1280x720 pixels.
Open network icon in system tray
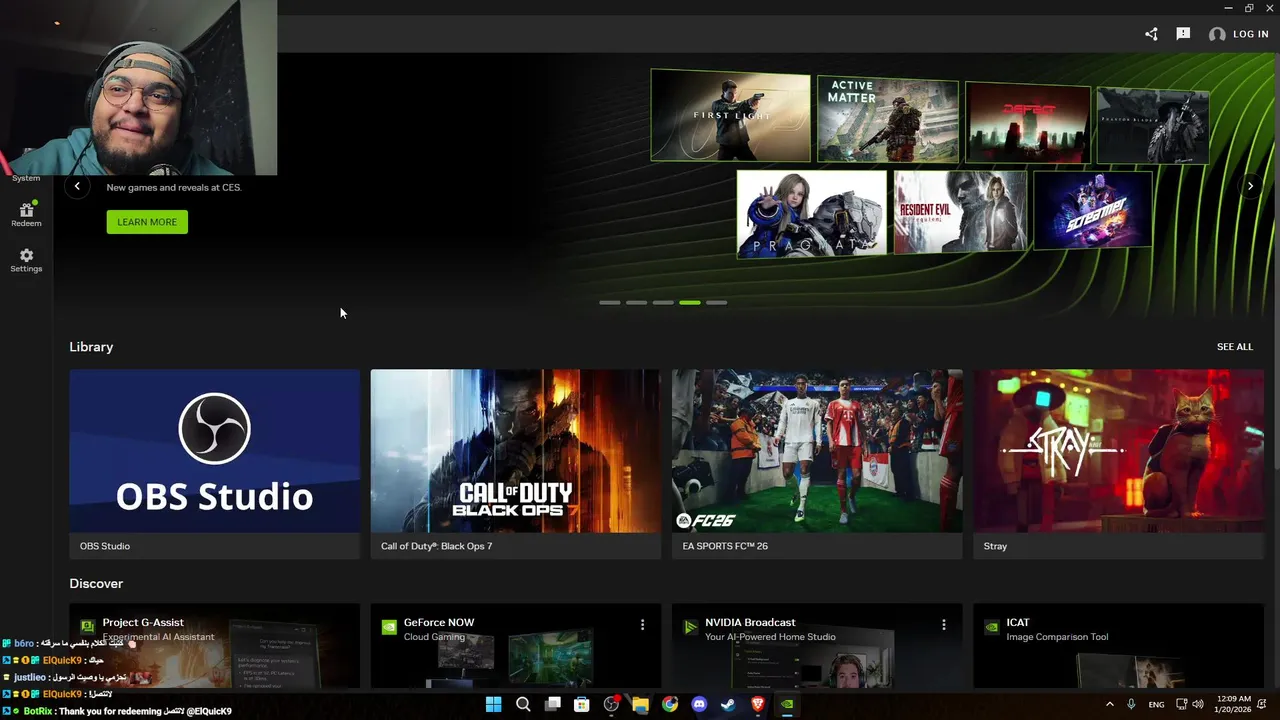(x=1181, y=704)
